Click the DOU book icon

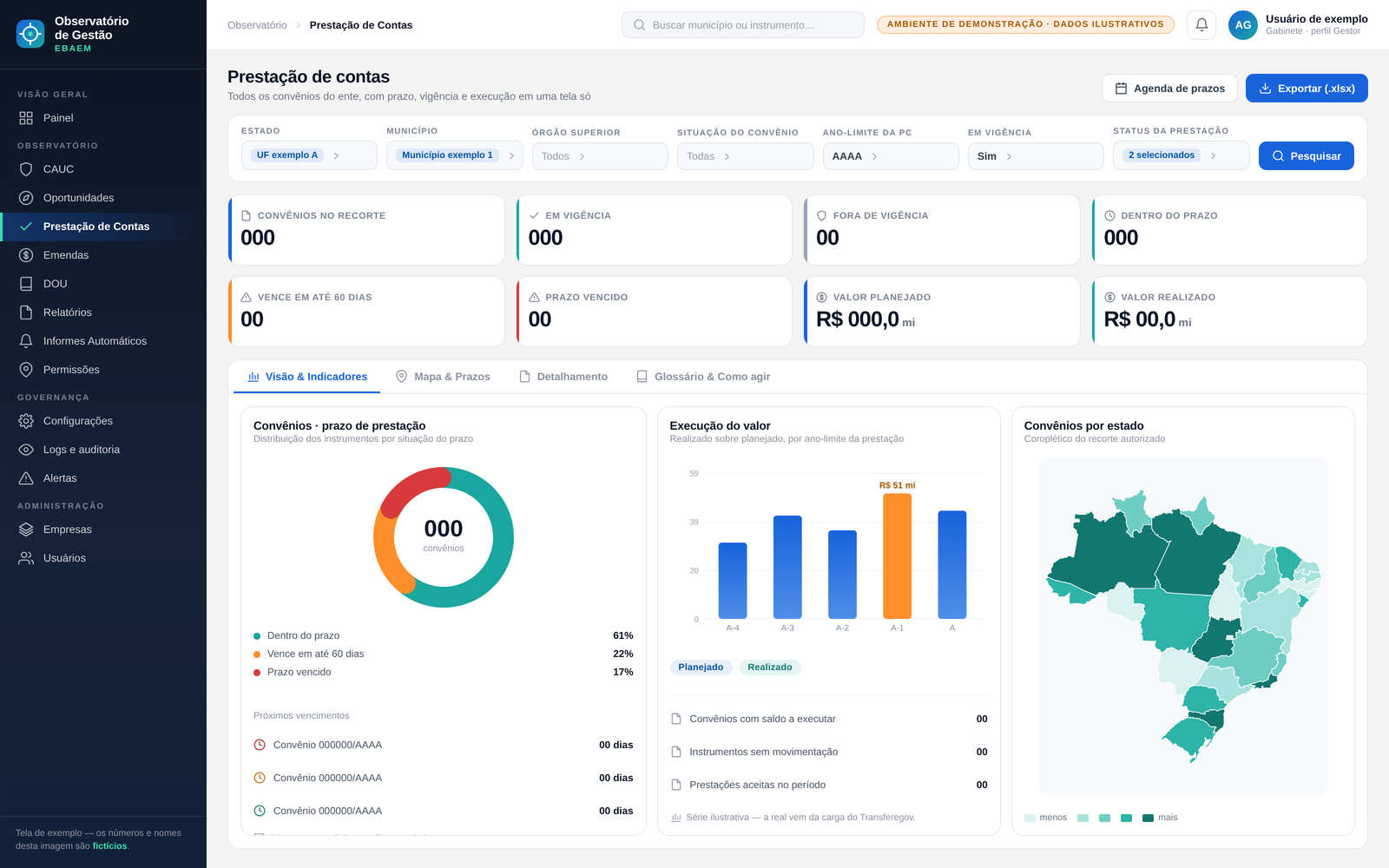tap(26, 284)
